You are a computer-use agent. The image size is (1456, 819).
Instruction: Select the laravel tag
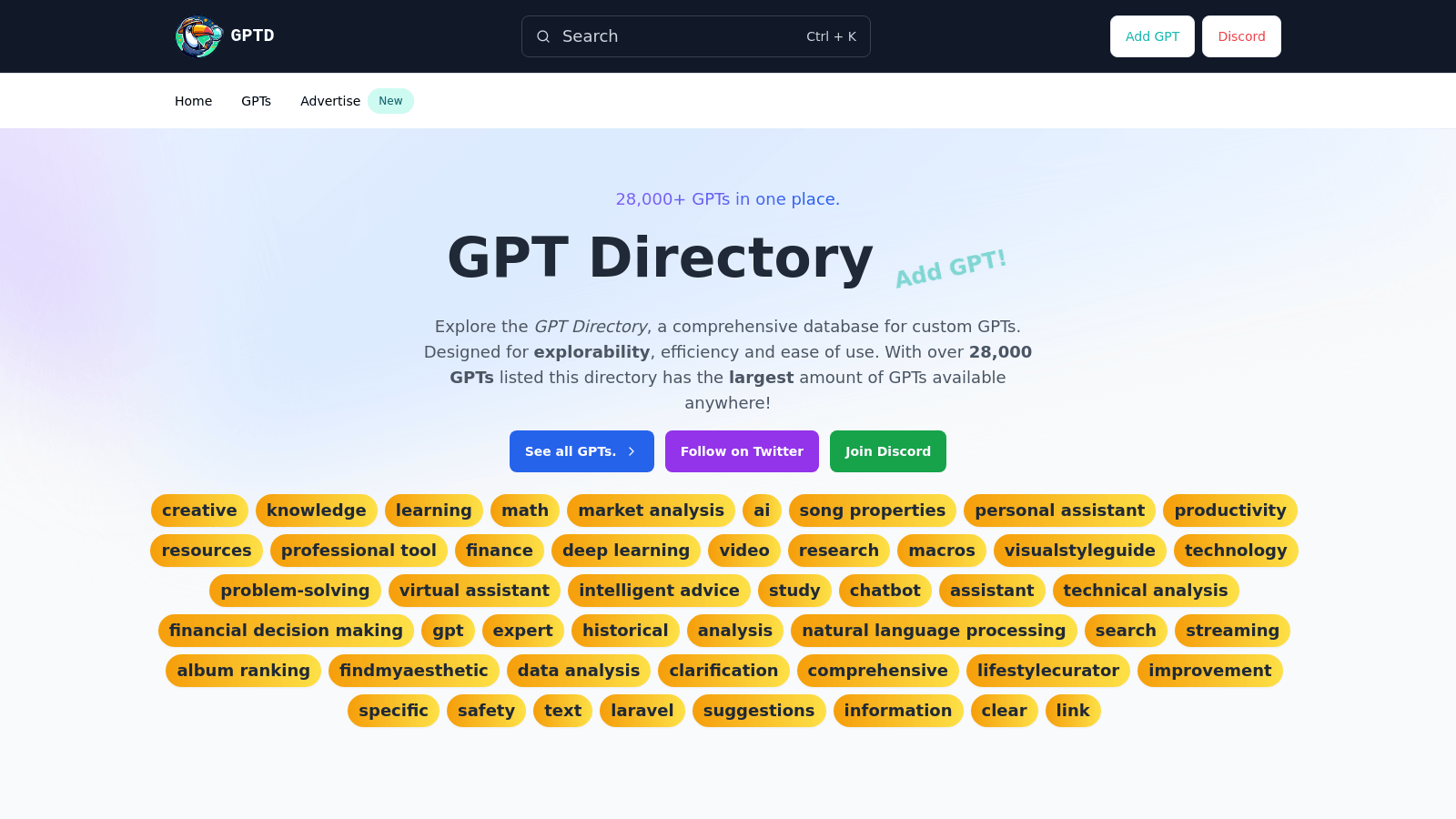tap(642, 711)
